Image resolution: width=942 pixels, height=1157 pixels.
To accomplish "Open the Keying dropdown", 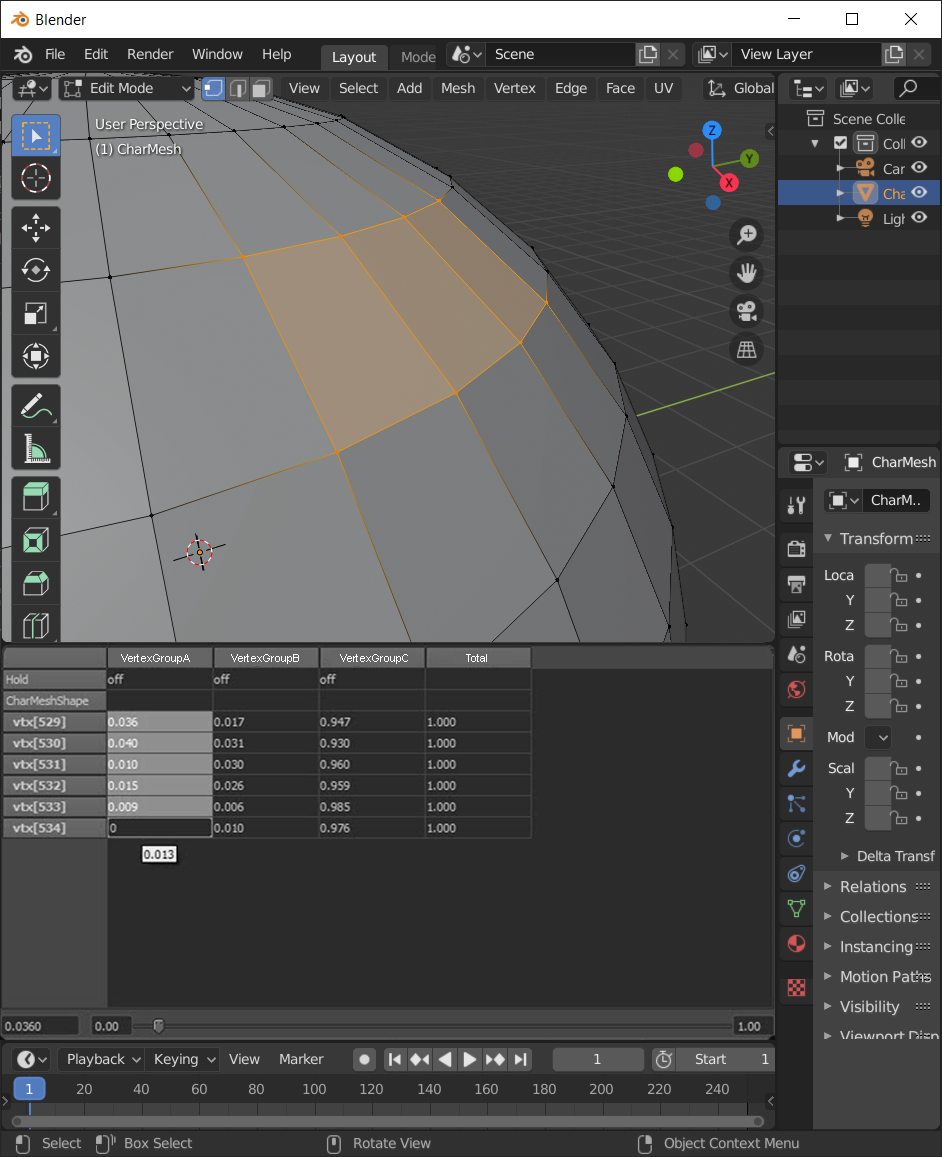I will coord(182,1060).
